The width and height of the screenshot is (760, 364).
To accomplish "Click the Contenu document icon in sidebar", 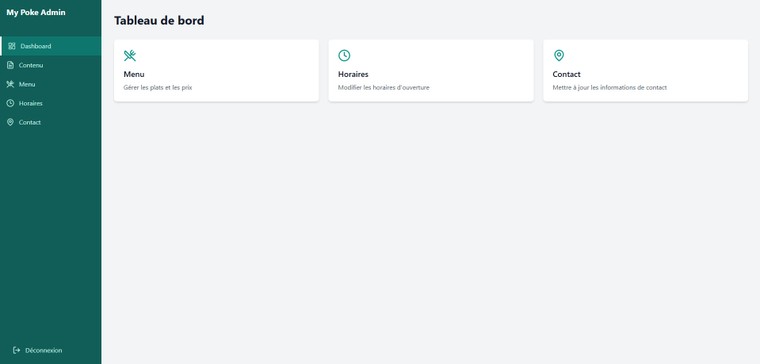I will pyautogui.click(x=10, y=65).
